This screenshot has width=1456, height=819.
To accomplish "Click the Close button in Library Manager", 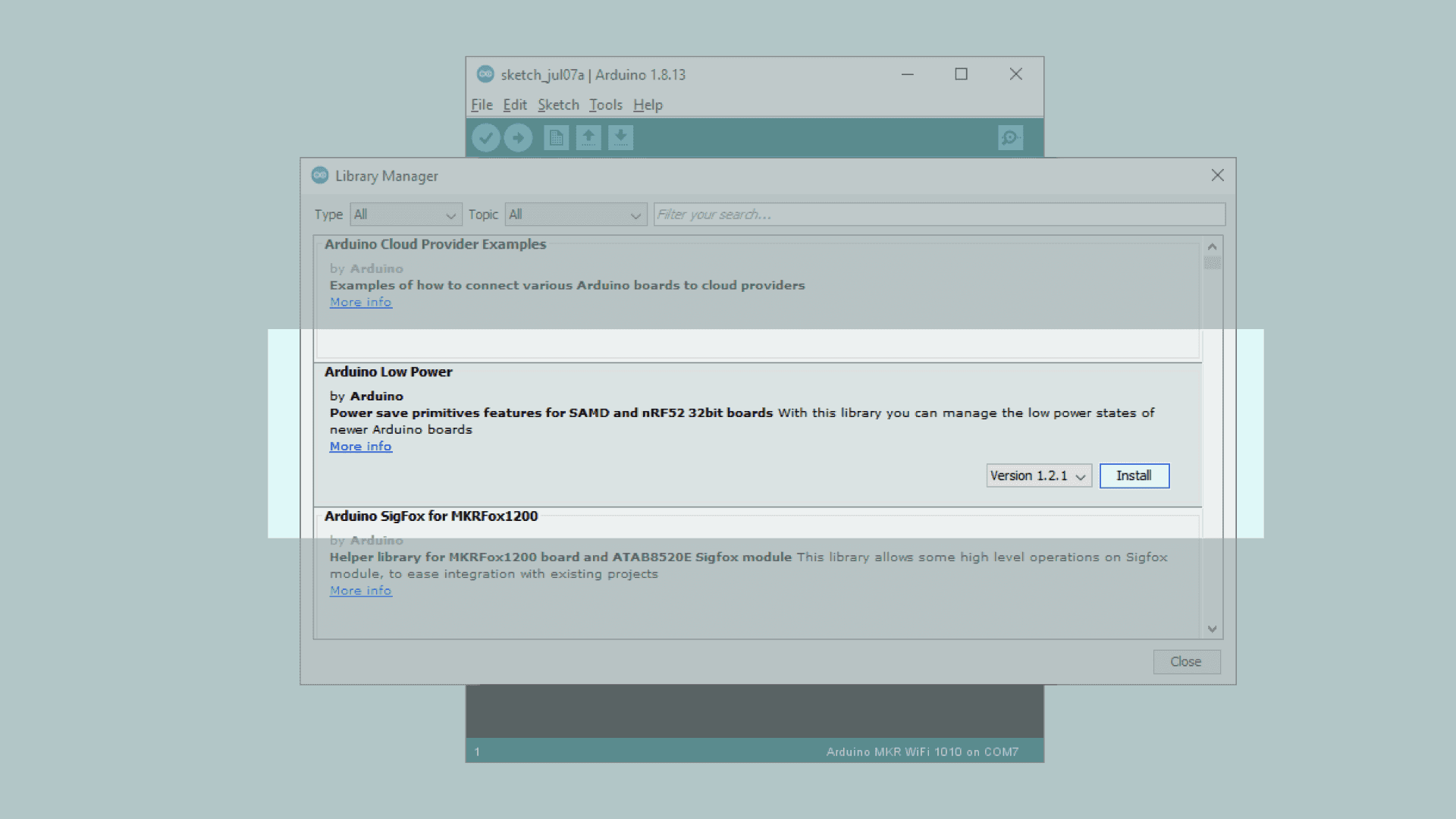I will pos(1186,662).
